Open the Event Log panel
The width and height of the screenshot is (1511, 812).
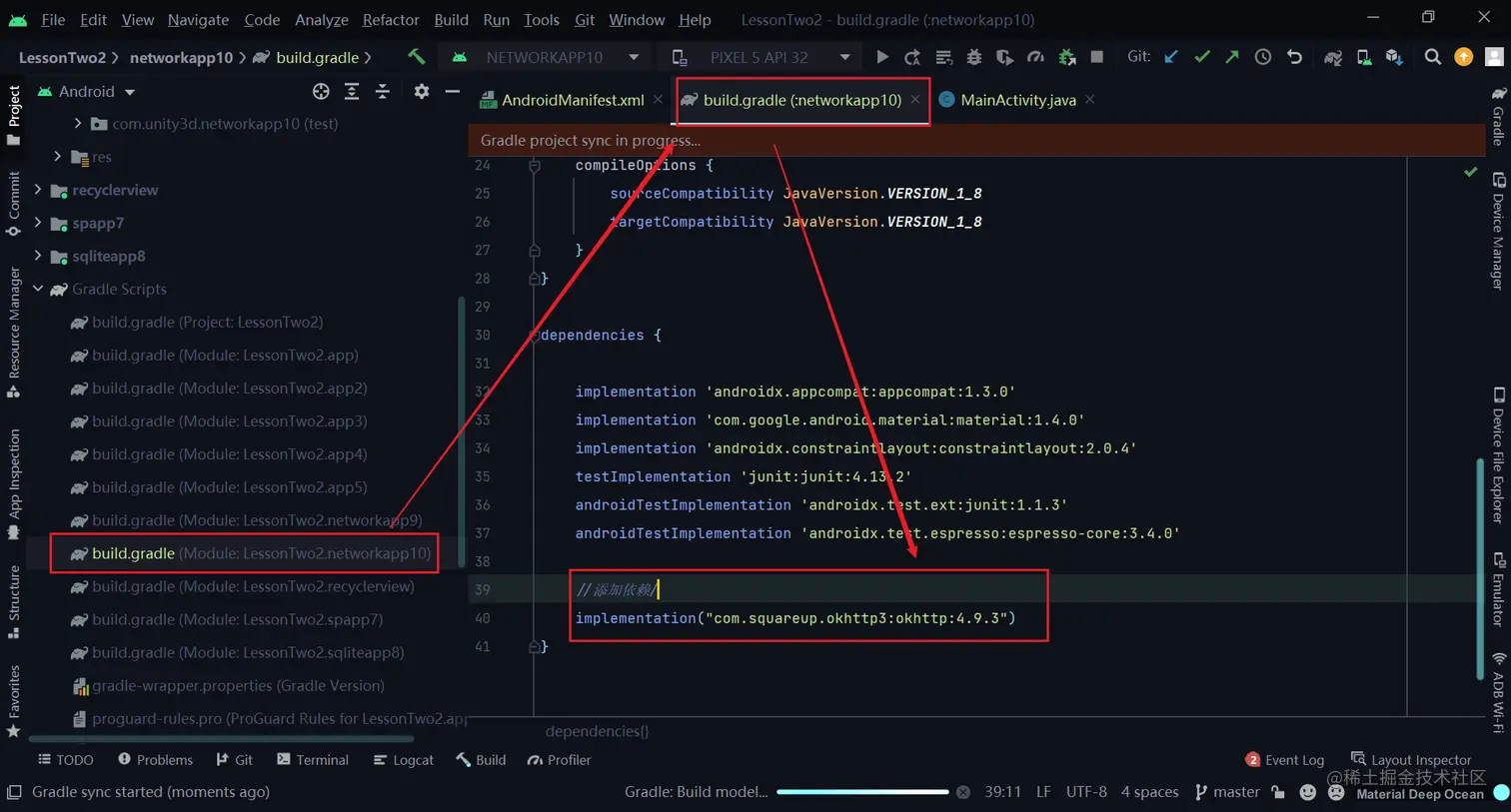point(1285,760)
